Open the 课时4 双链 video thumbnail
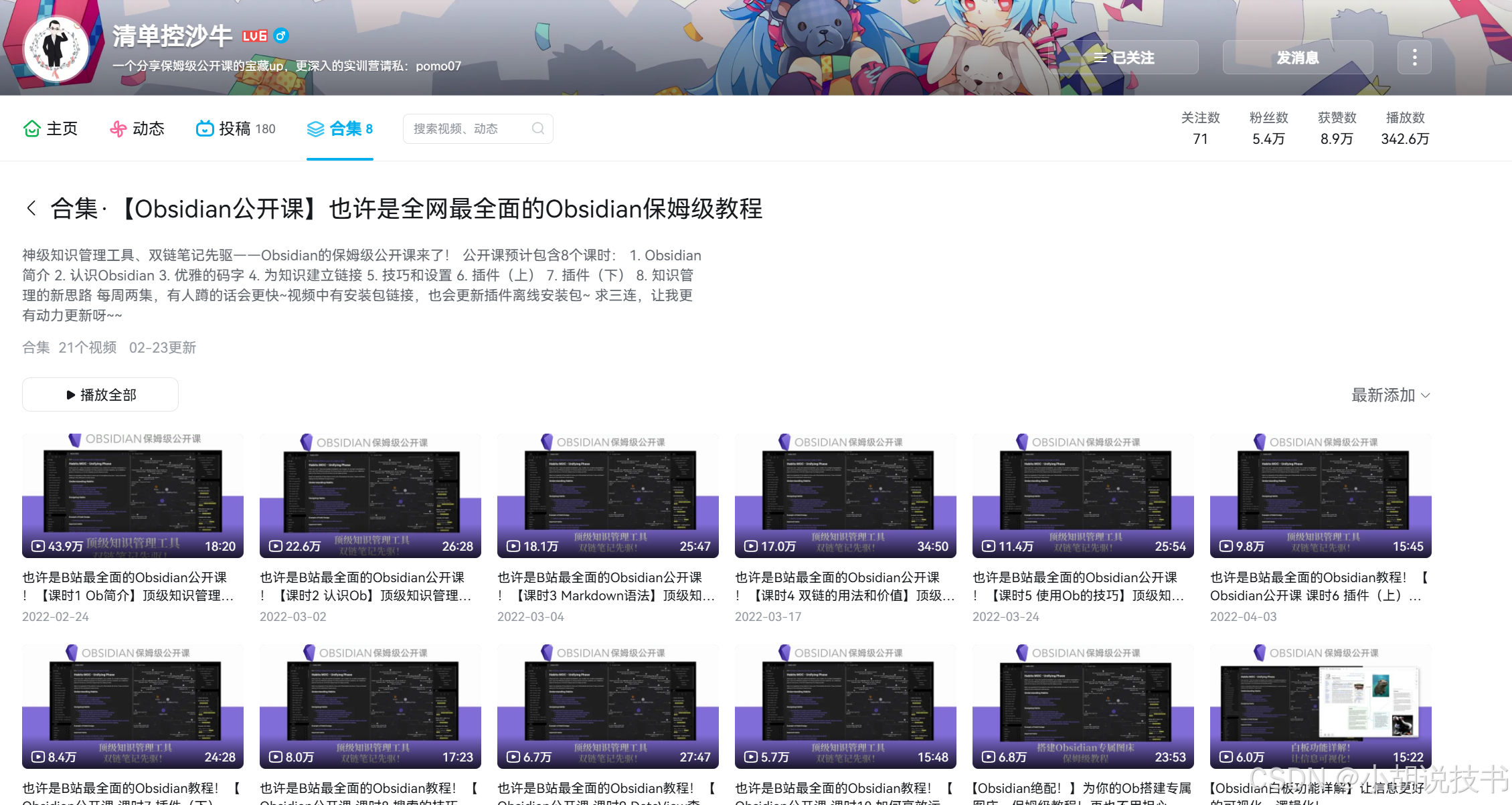1512x805 pixels. [845, 495]
